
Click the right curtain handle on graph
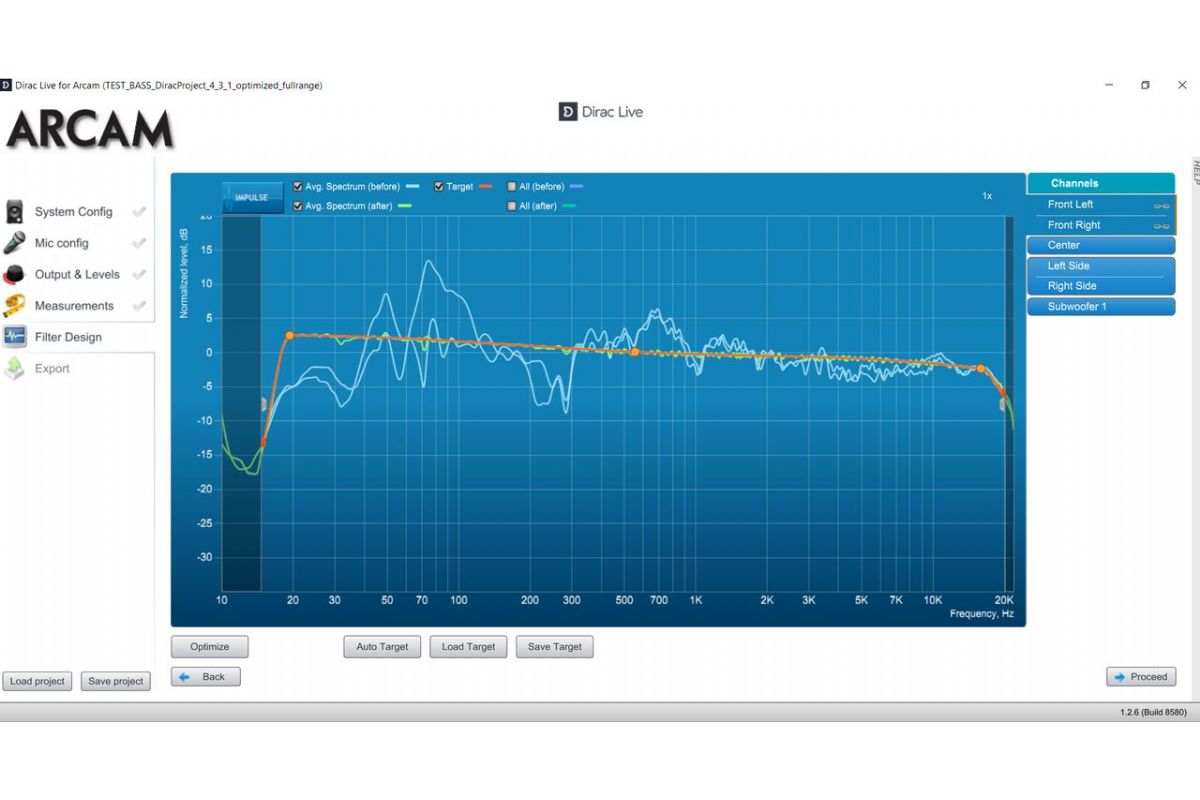pos(1003,404)
